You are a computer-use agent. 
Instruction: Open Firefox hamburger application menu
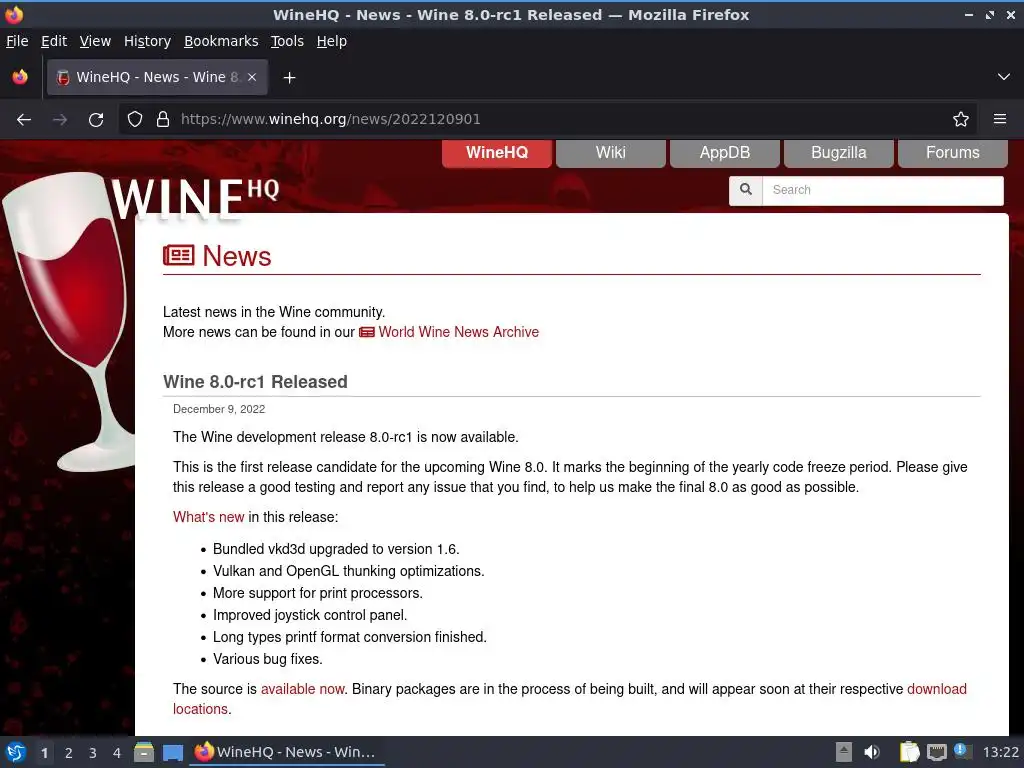[x=1000, y=120]
